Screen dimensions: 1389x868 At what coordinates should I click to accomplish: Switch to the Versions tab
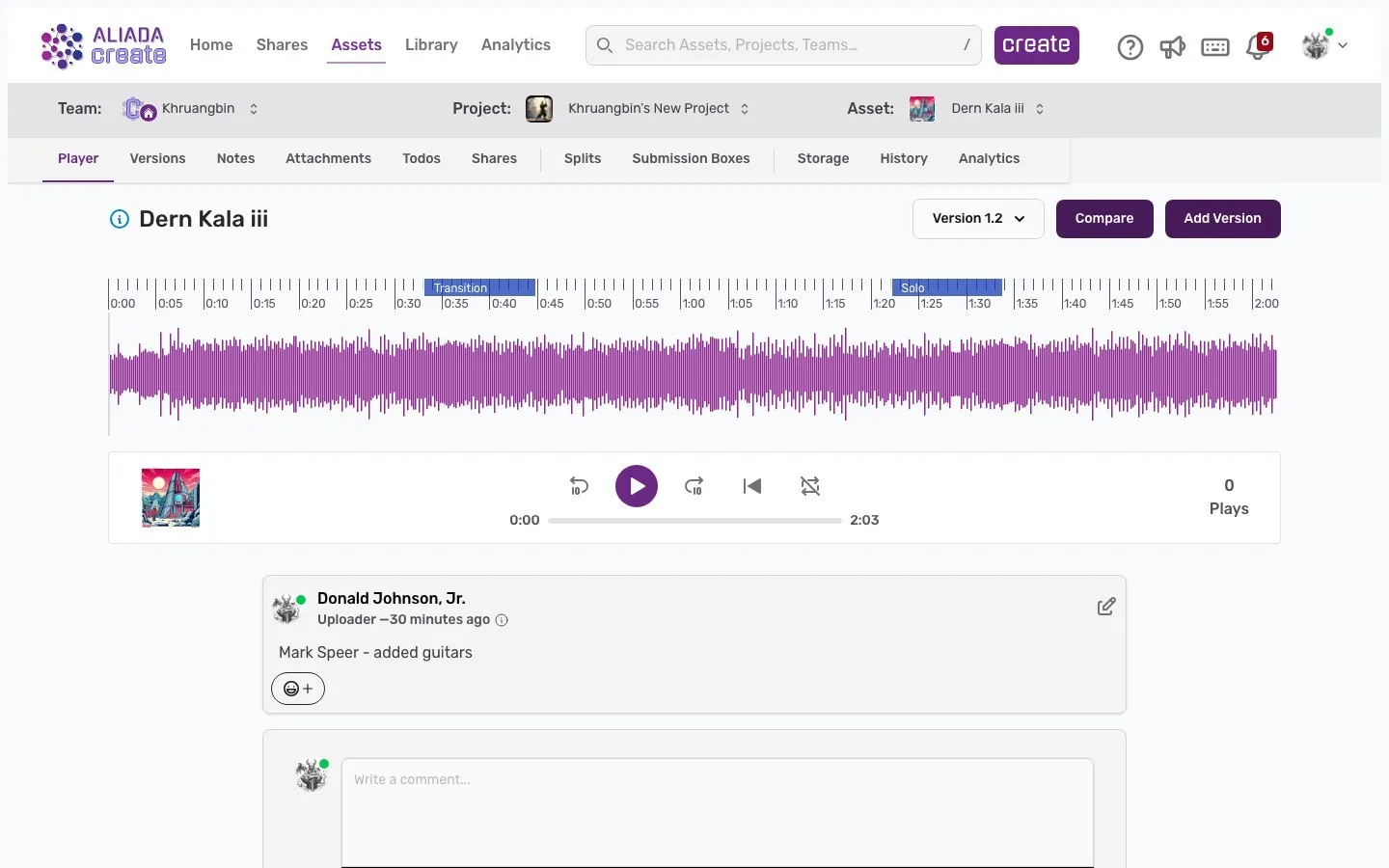[x=157, y=158]
